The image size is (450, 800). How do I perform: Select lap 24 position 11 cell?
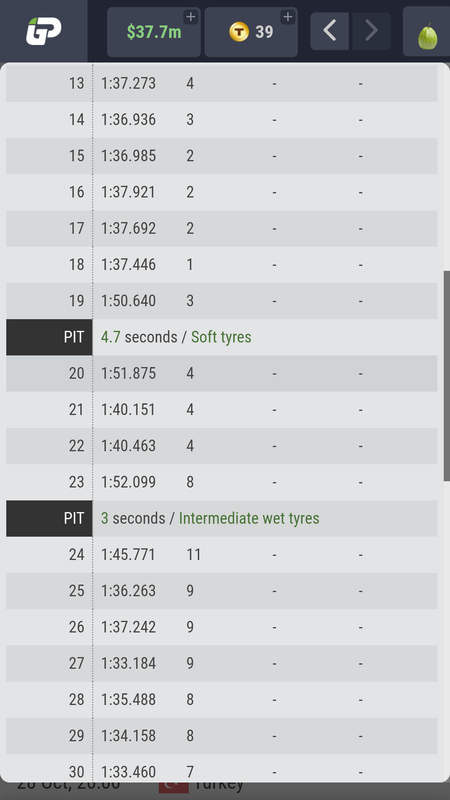(x=194, y=555)
